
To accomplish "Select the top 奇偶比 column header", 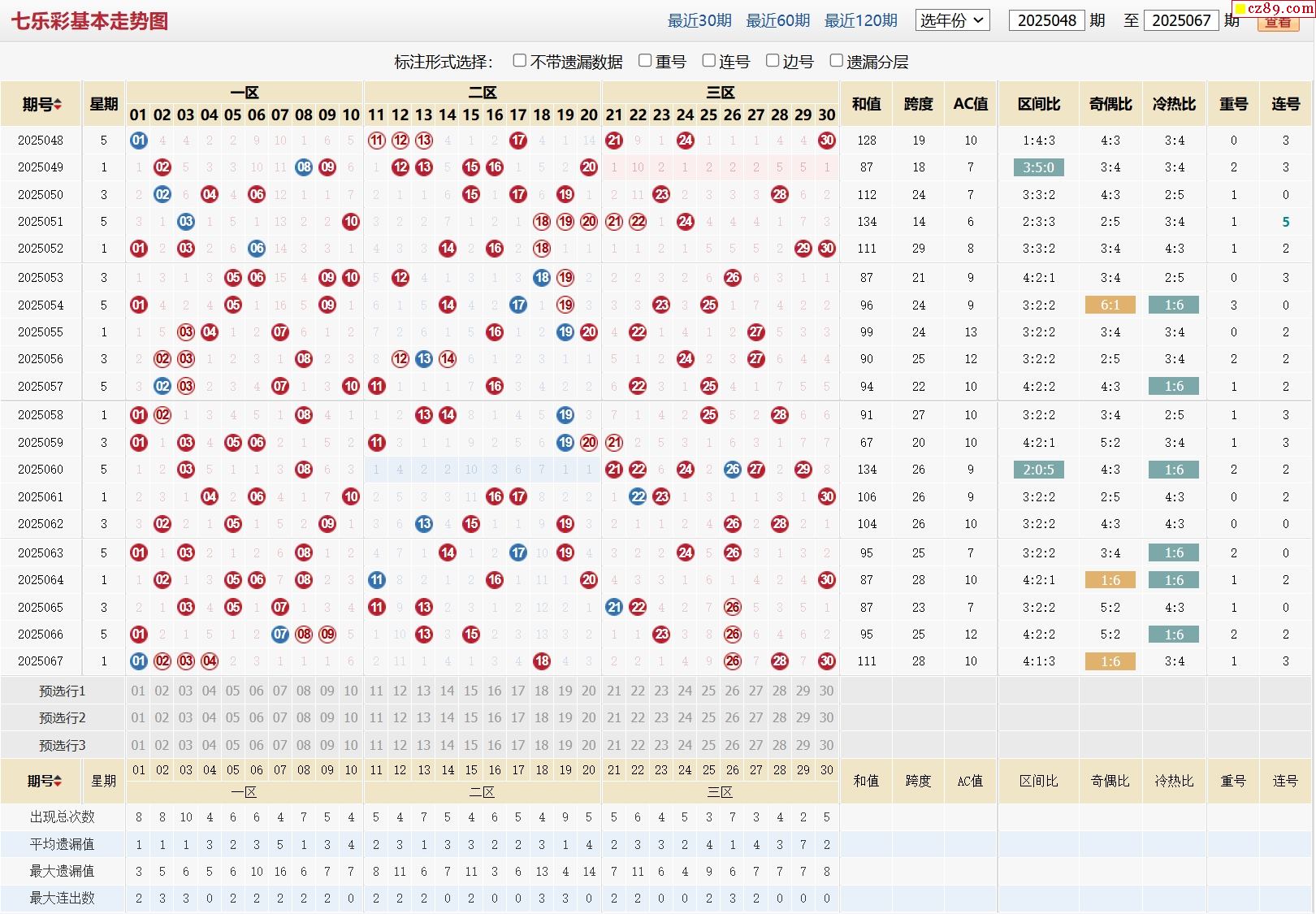I will click(1110, 104).
